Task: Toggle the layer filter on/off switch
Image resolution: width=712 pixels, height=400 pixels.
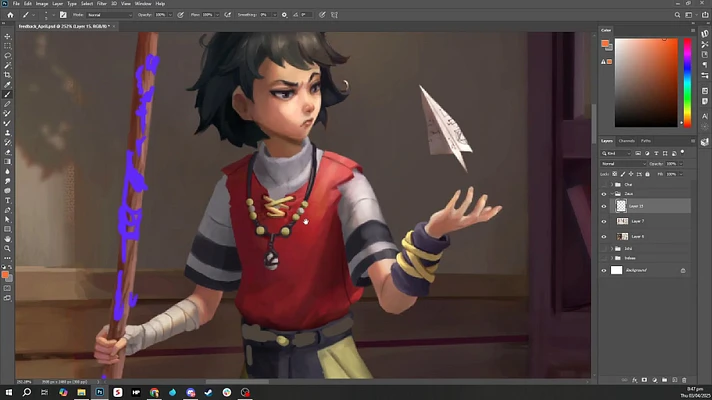Action: 682,153
